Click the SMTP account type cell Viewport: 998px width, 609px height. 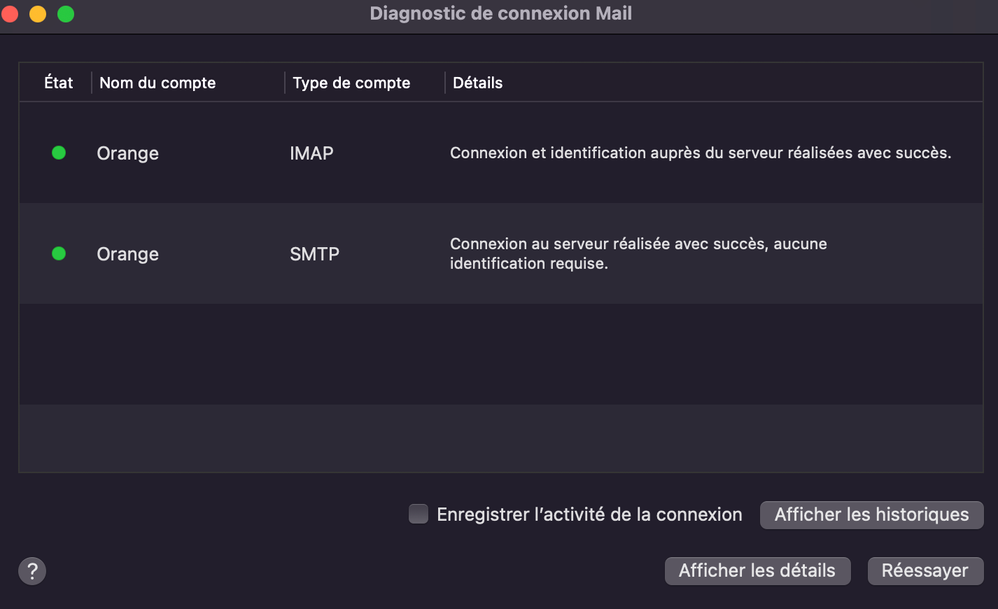point(314,254)
